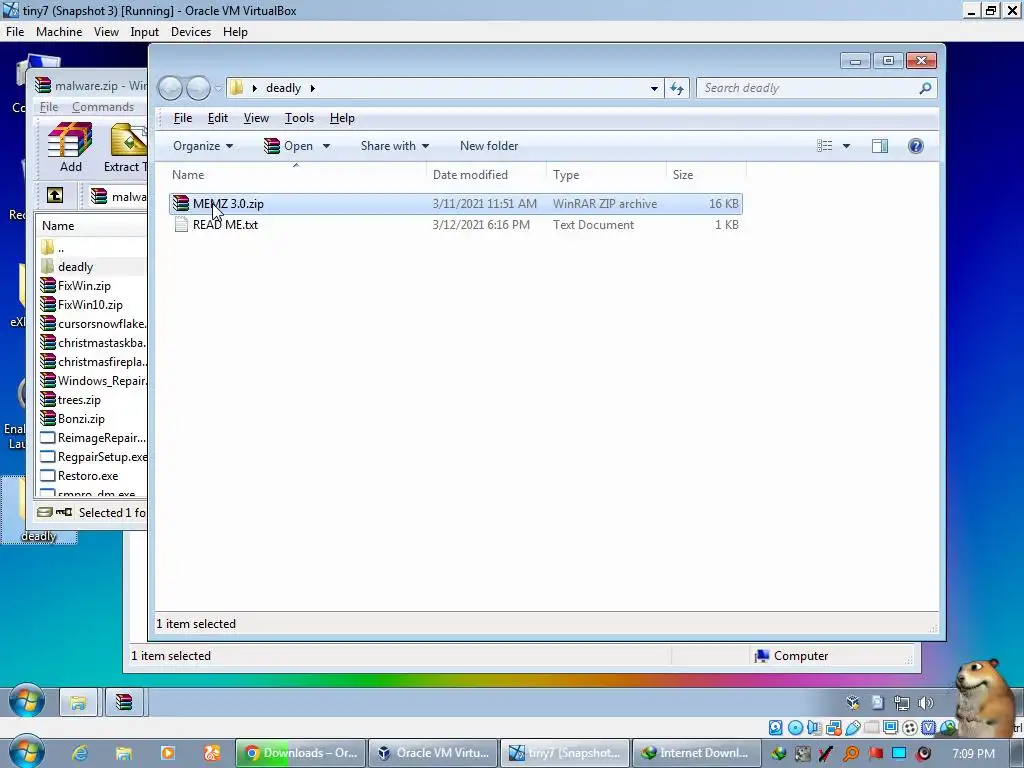Refresh the deadly folder view
The height and width of the screenshot is (768, 1024).
(677, 88)
